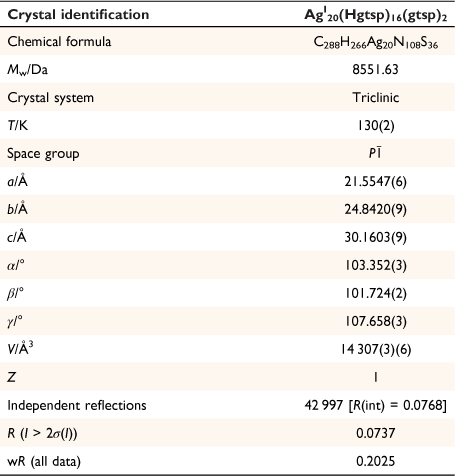Image resolution: width=455 pixels, height=476 pixels.
Task: Click the chemical formula C288H266Ag20N108S36
Action: point(375,42)
